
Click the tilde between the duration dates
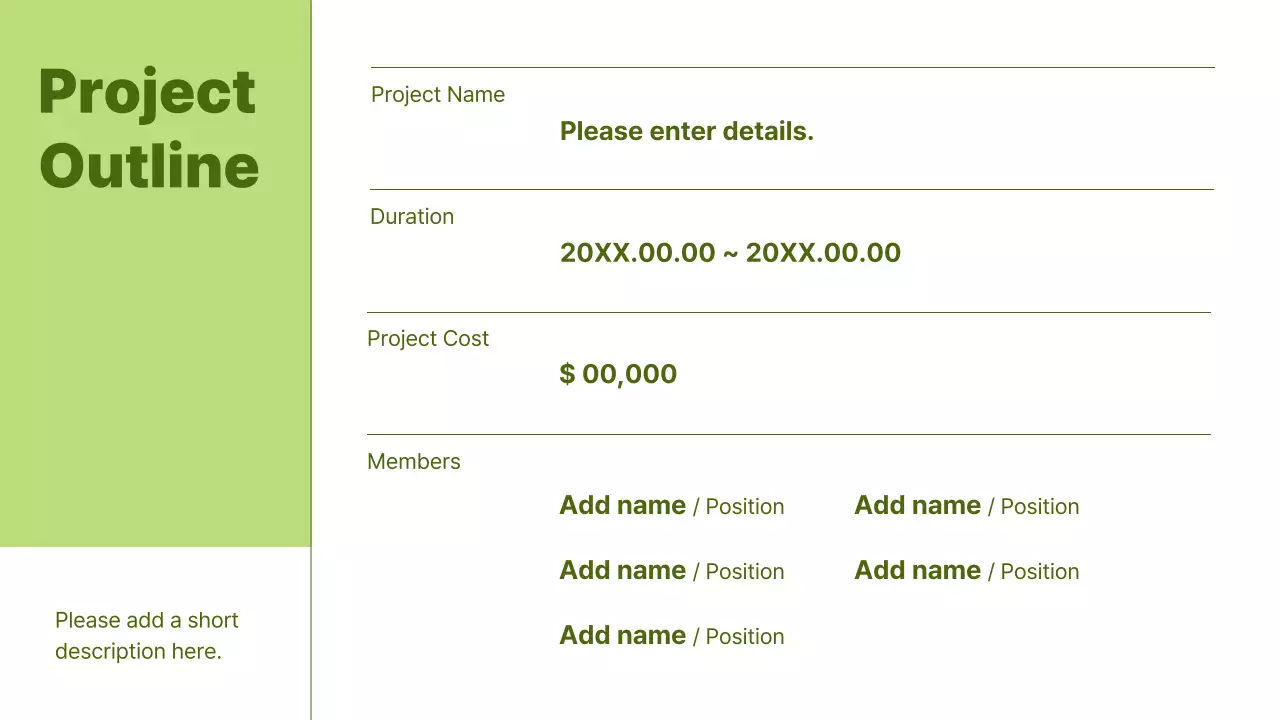click(x=730, y=253)
